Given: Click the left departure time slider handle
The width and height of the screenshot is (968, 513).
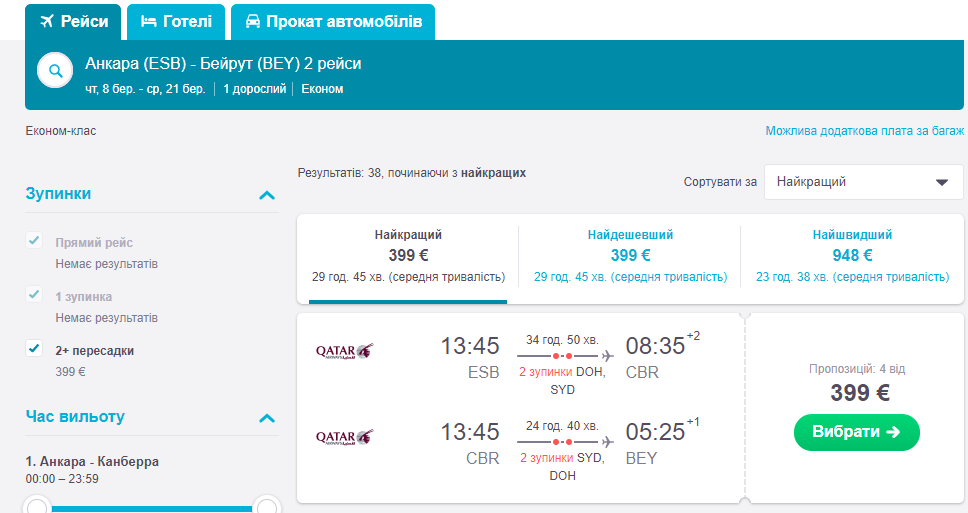Looking at the screenshot, I should click(x=37, y=507).
